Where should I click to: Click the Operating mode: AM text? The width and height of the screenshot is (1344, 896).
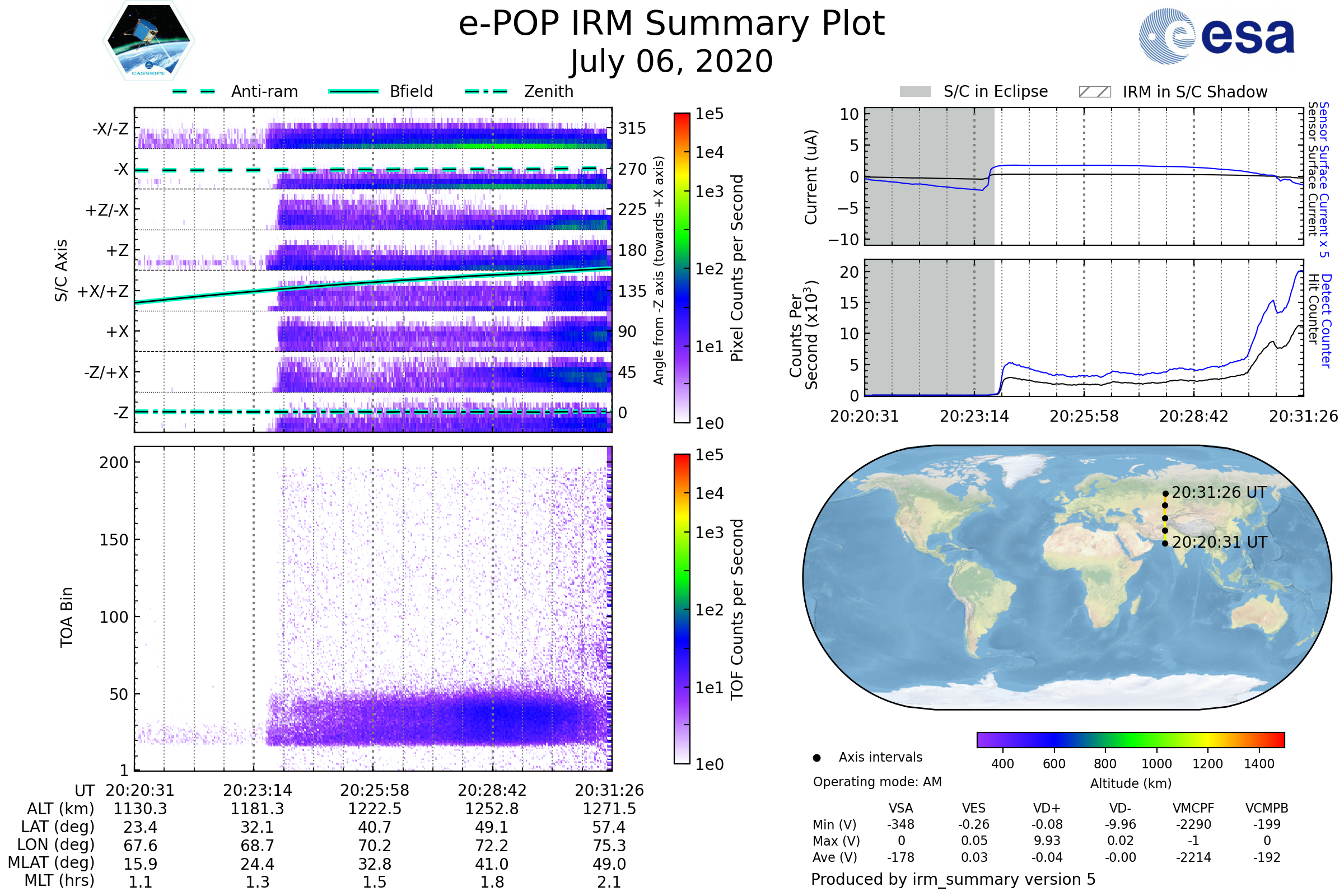(877, 782)
